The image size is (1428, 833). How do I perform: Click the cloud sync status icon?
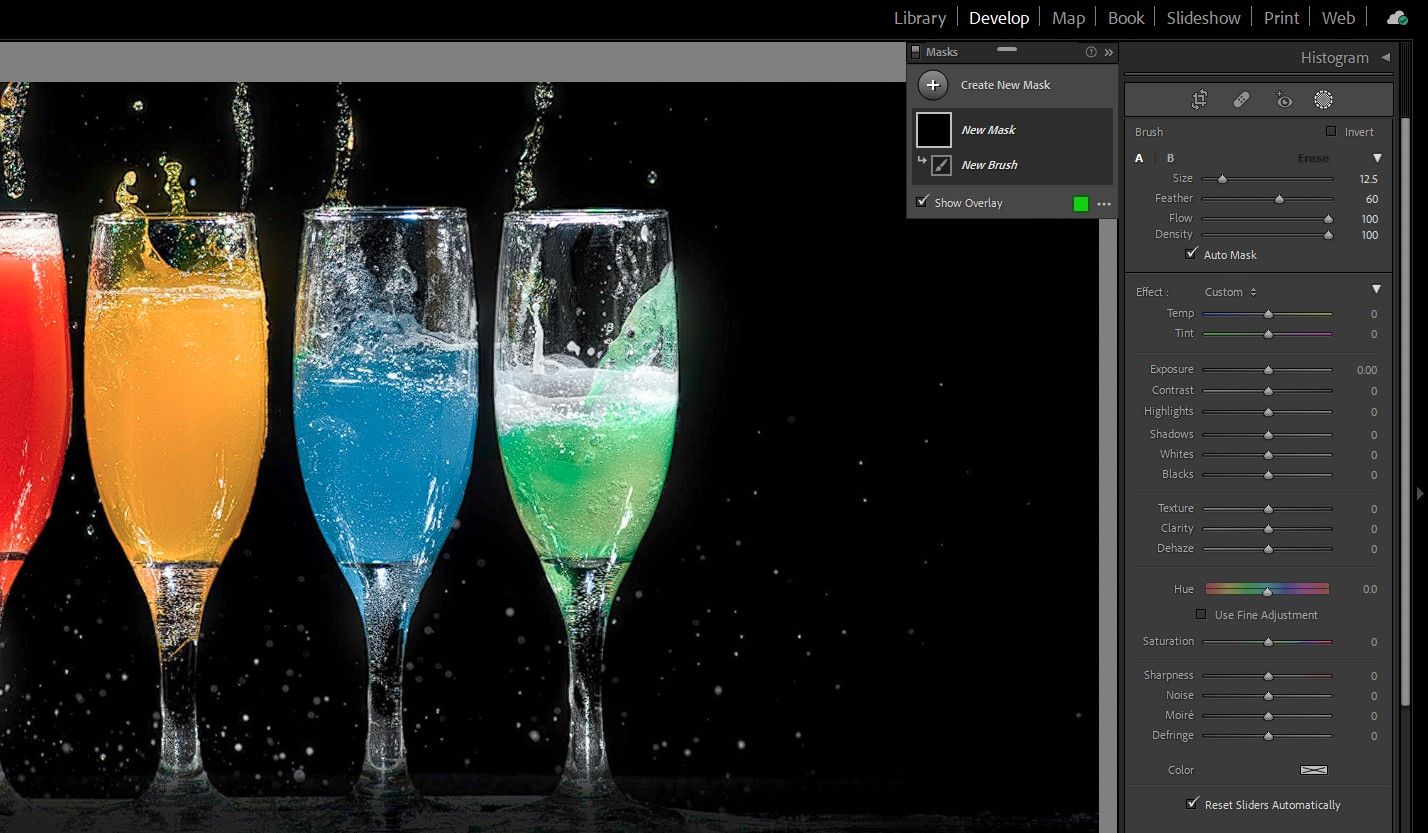1396,18
